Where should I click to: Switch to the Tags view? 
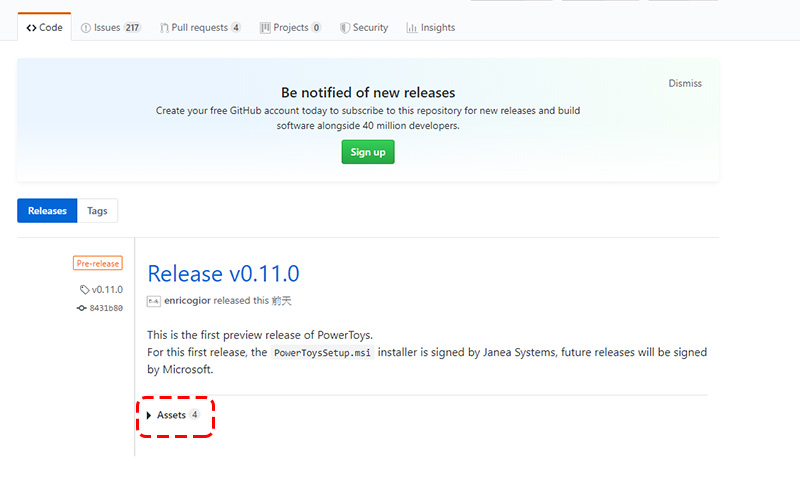97,211
